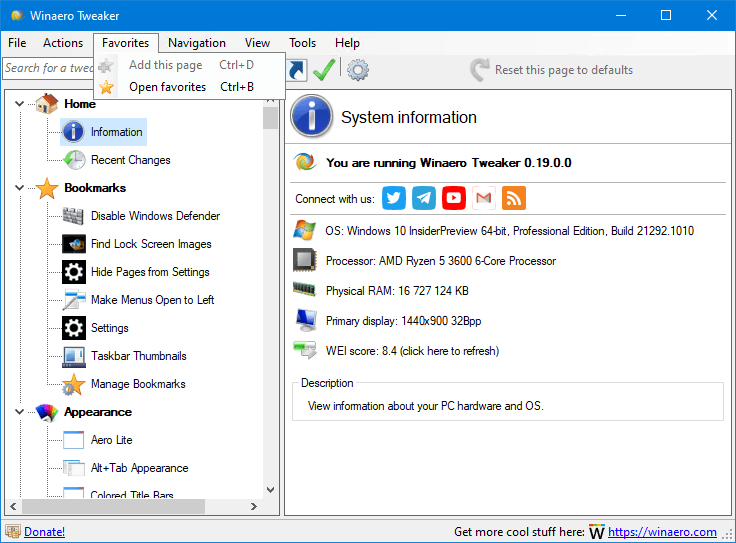Click the OS Windows 10 build text
736x543 pixels.
509,231
